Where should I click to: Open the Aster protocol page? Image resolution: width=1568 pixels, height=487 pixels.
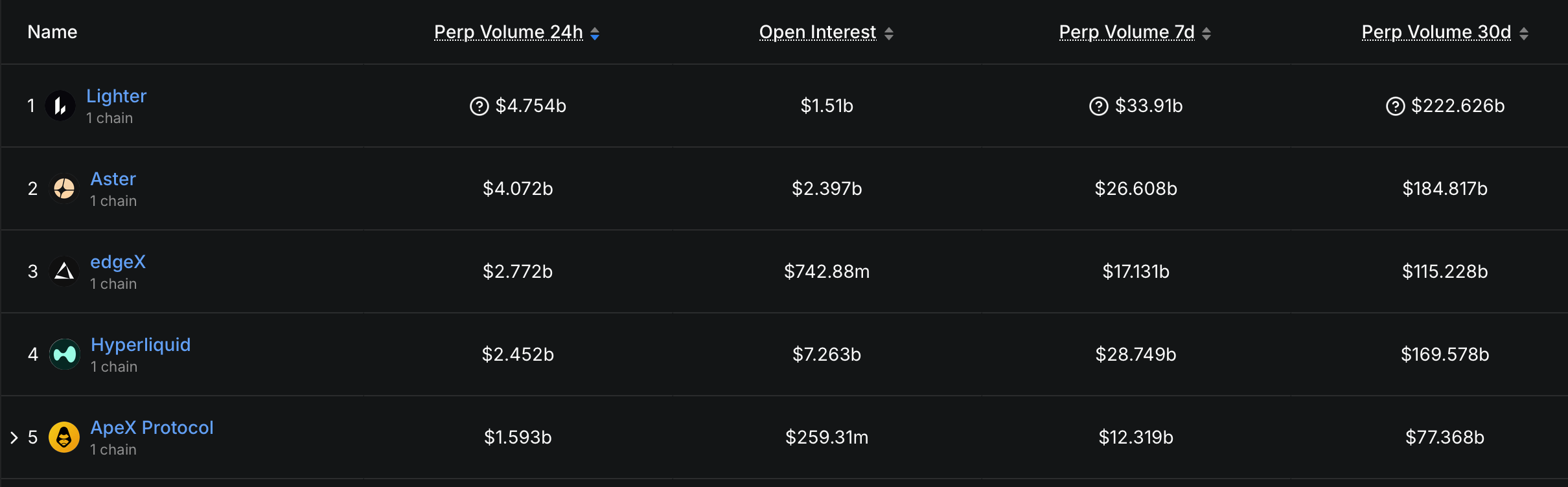(113, 179)
